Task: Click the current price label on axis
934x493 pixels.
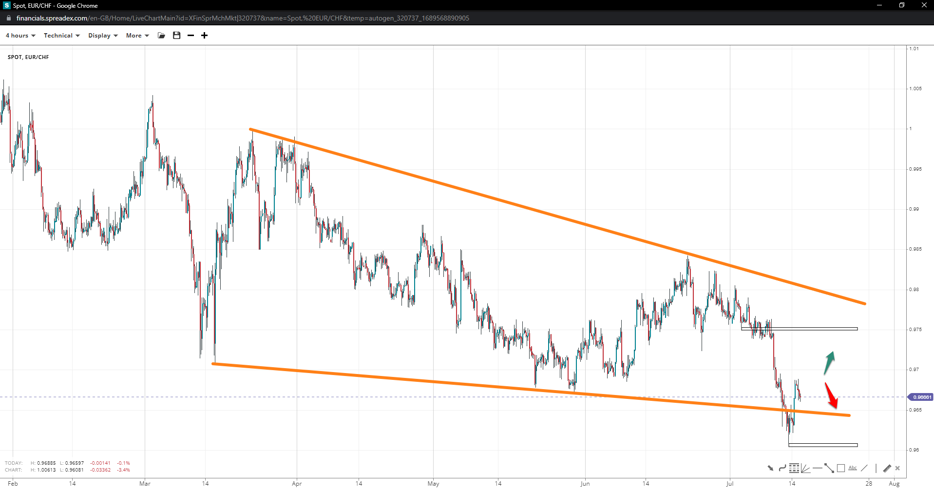Action: coord(920,397)
